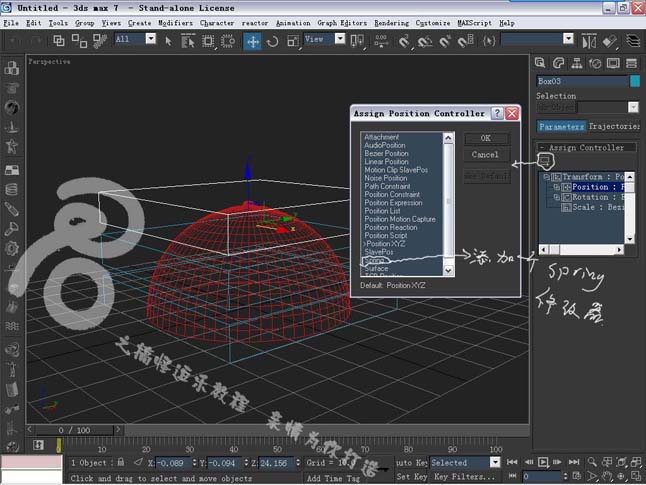This screenshot has width=646, height=485.
Task: Switch to the Display command panel tab
Action: pos(613,63)
